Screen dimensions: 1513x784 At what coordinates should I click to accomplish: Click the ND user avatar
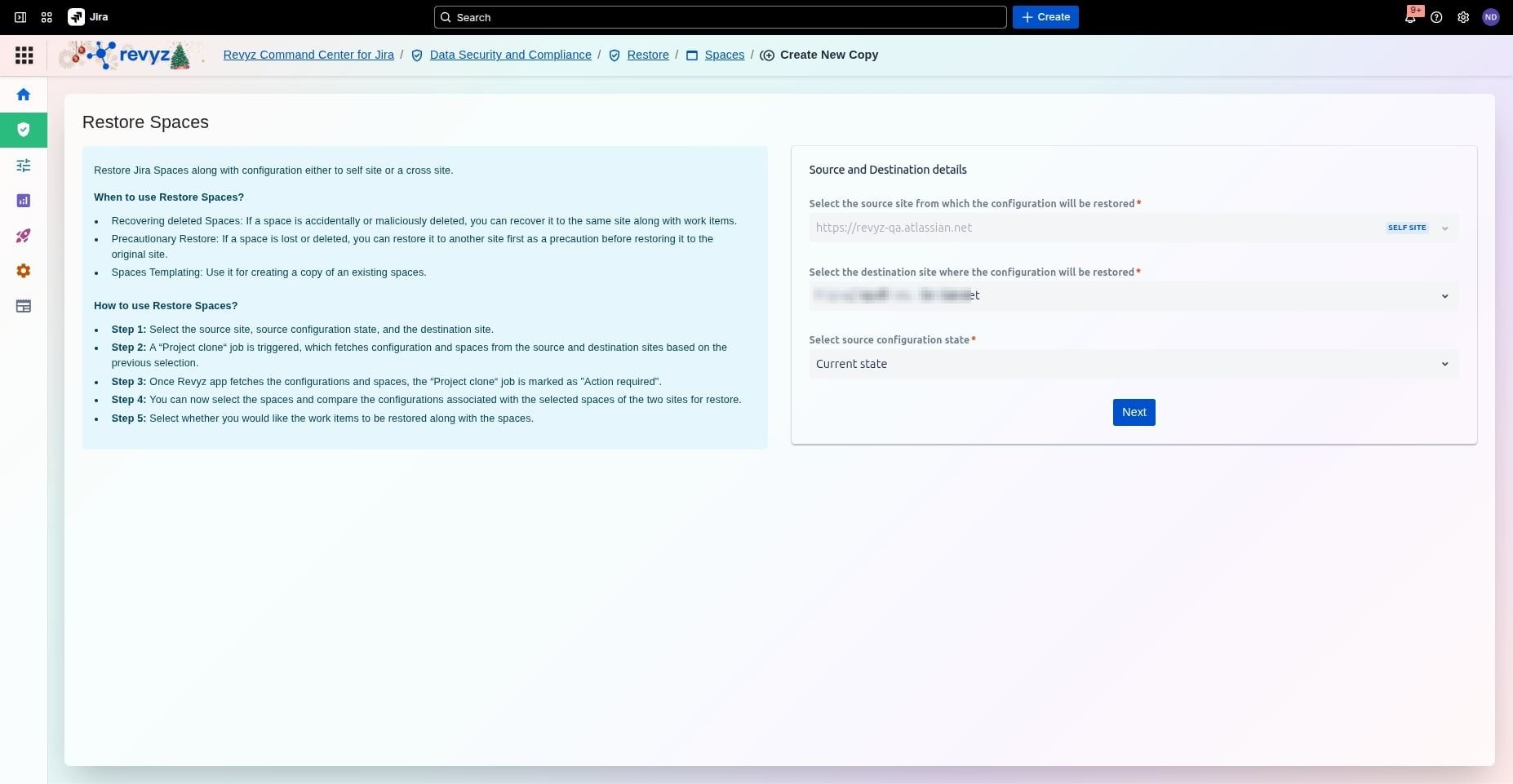pos(1491,17)
